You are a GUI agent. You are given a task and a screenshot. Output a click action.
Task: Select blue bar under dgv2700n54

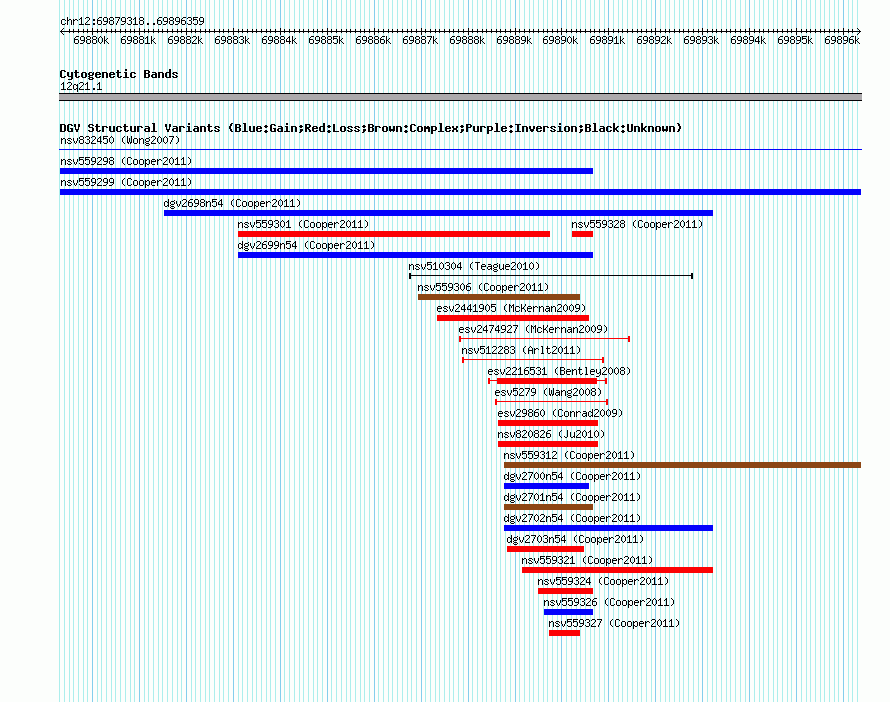546,486
